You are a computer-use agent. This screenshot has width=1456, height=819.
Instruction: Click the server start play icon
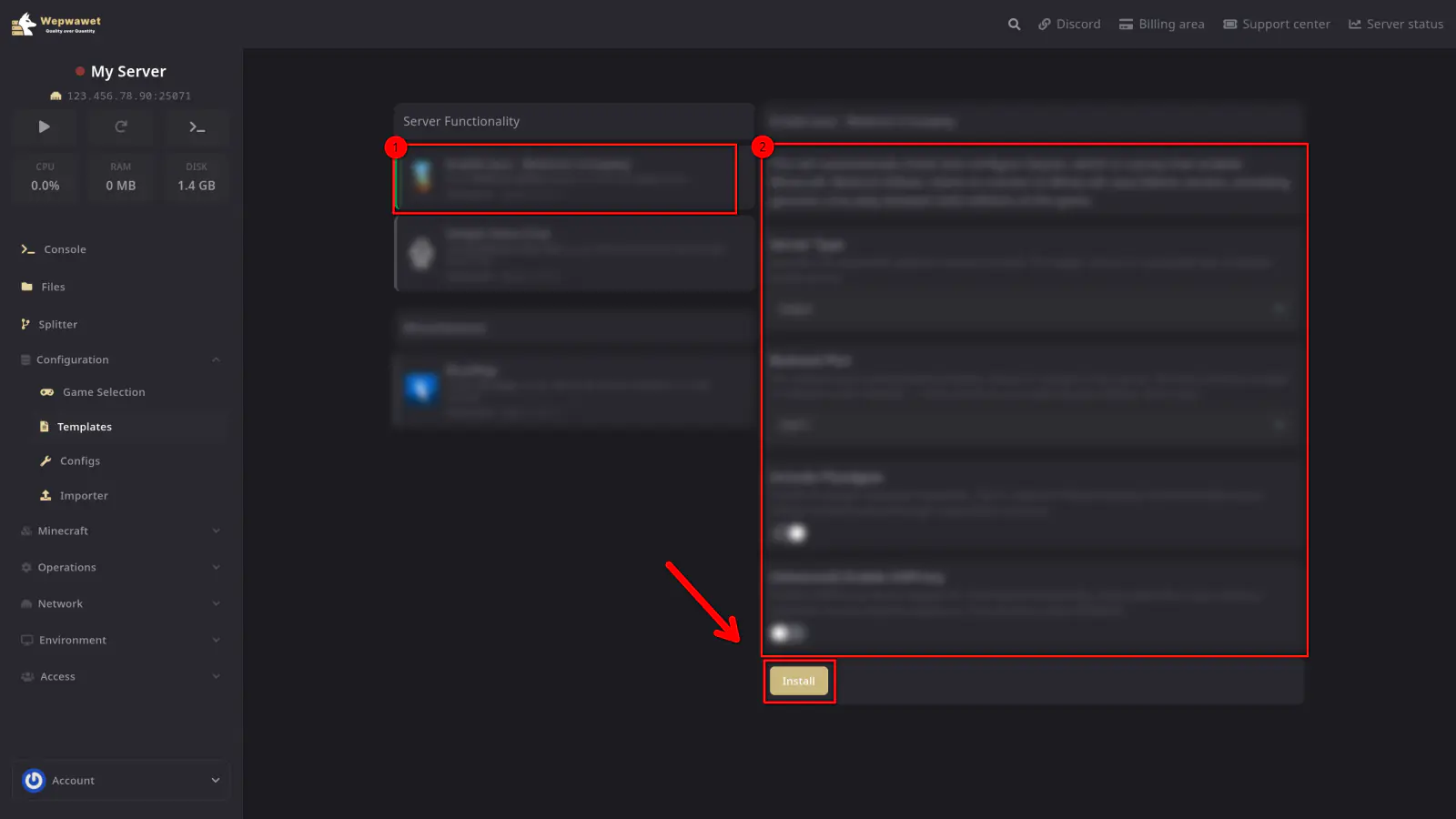click(44, 127)
